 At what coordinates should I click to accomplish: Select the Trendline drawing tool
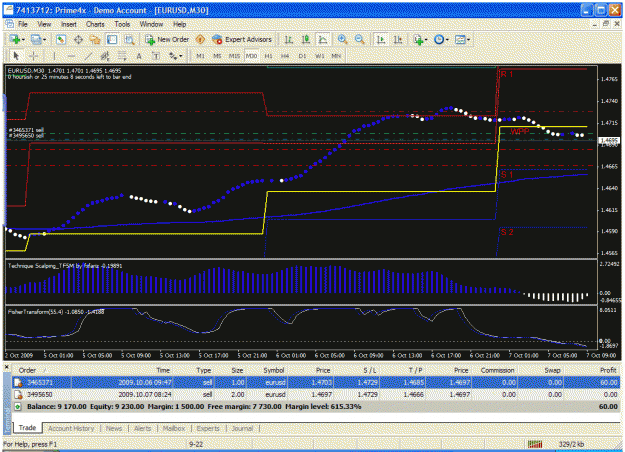(x=88, y=56)
